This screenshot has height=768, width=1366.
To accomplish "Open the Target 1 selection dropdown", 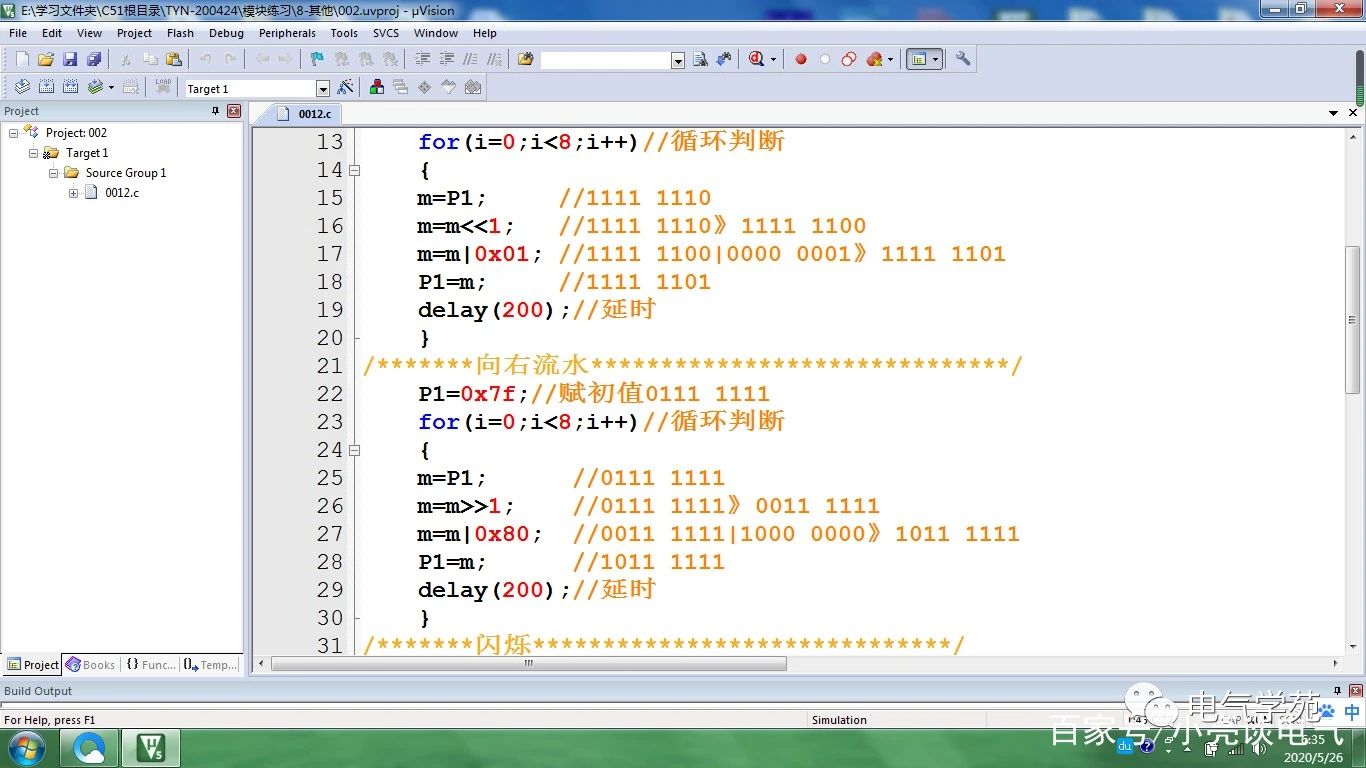I will 322,88.
